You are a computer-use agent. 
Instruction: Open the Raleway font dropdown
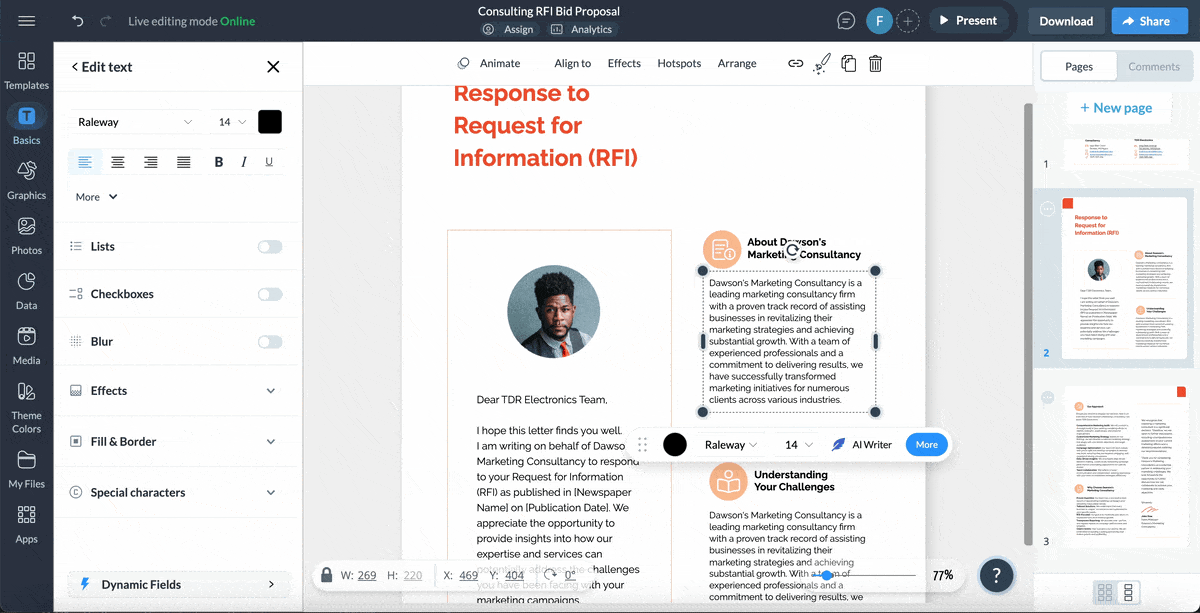pos(135,121)
